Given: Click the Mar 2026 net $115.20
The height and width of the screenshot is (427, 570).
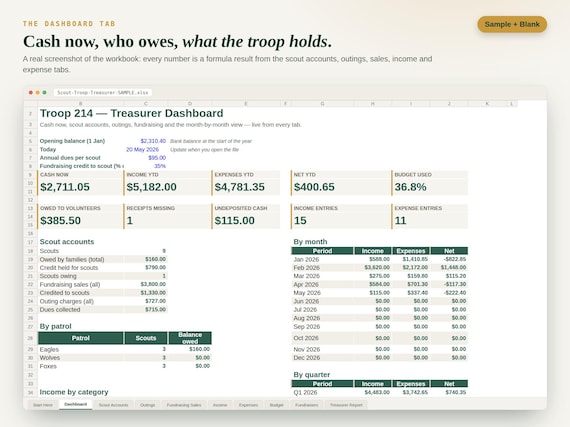Looking at the screenshot, I should 456,276.
